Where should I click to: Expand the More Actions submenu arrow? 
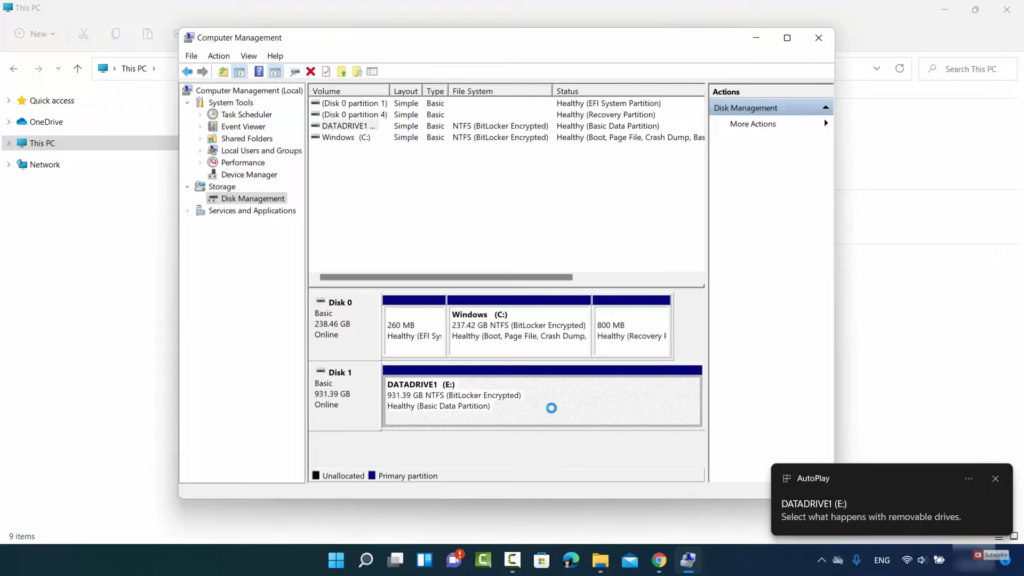click(x=825, y=124)
